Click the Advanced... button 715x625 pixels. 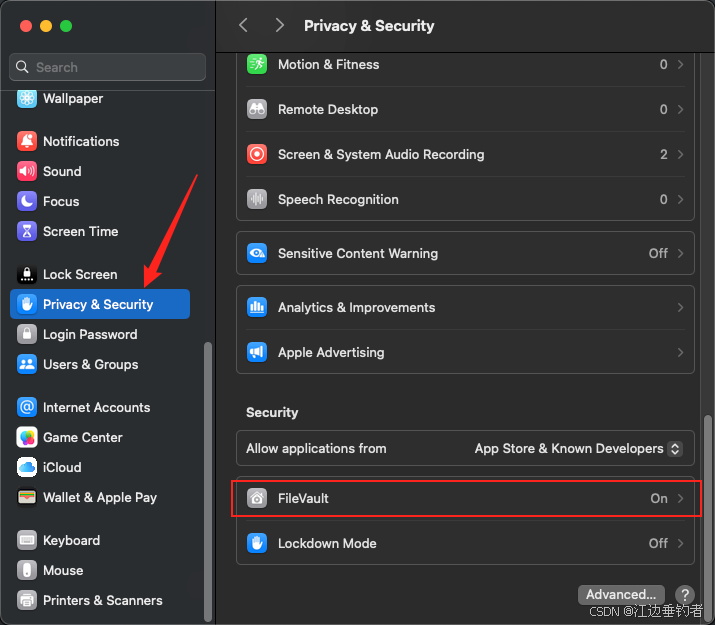click(621, 594)
